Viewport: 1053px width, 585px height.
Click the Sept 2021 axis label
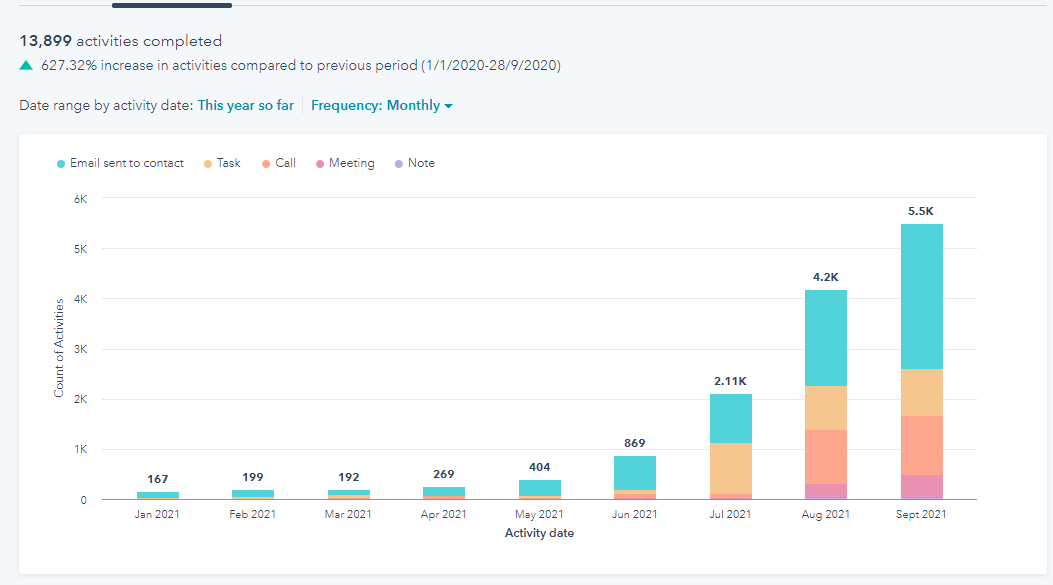point(921,515)
